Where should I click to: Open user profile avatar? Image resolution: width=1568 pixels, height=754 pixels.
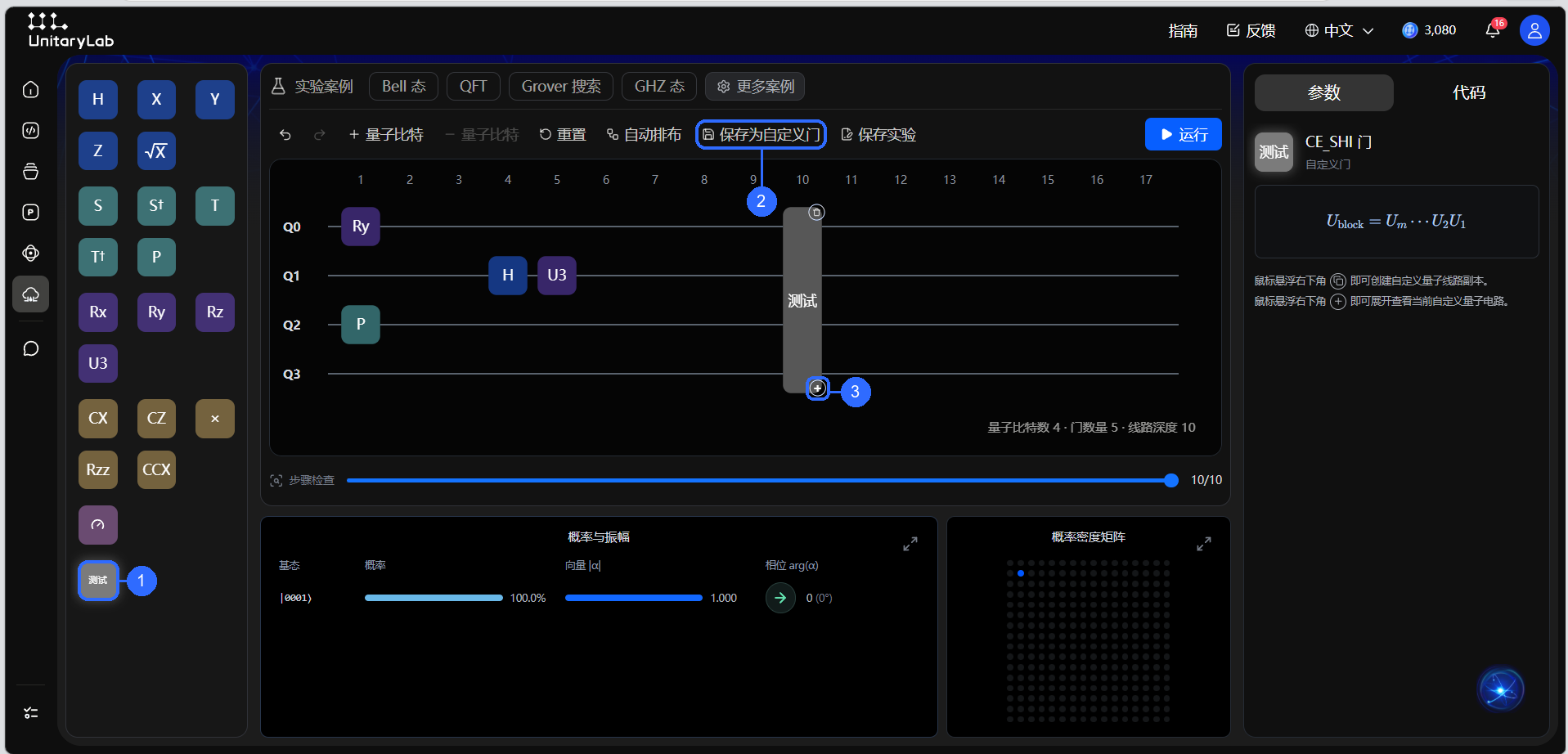pos(1534,30)
